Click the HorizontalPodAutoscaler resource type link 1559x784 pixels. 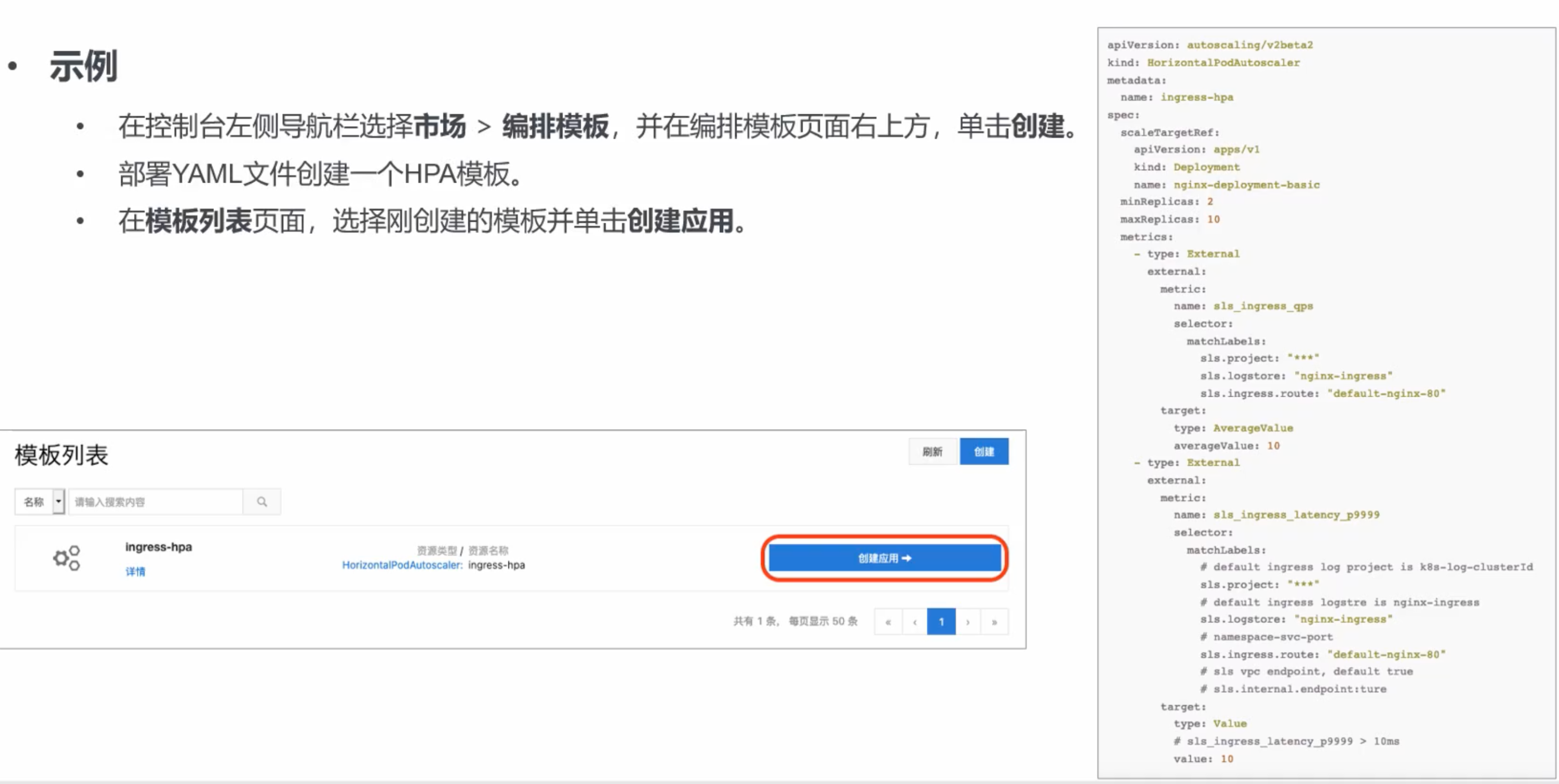pos(402,565)
